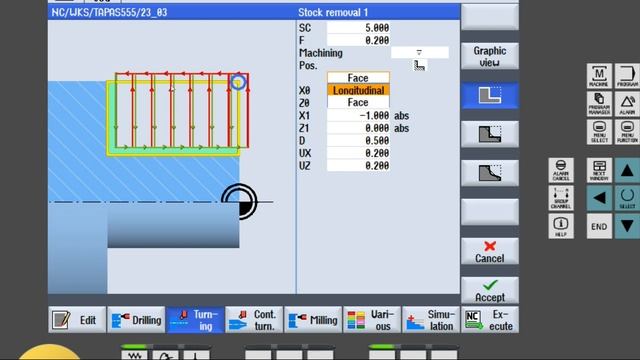Open the Drilling menu softkey
This screenshot has height=360, width=640.
point(136,320)
